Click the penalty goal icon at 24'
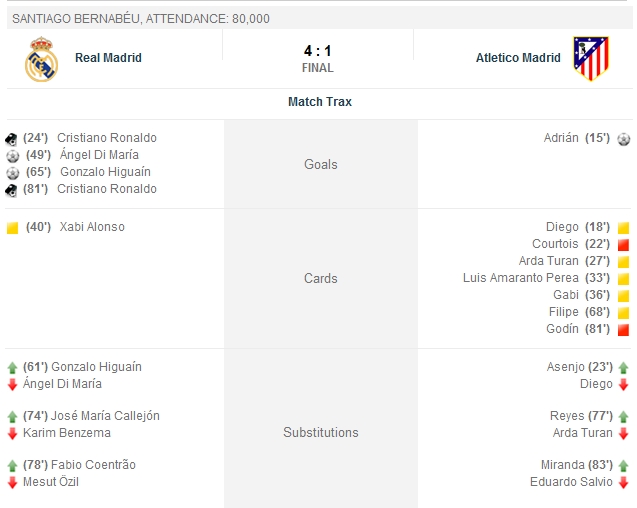The image size is (637, 508). click(12, 139)
